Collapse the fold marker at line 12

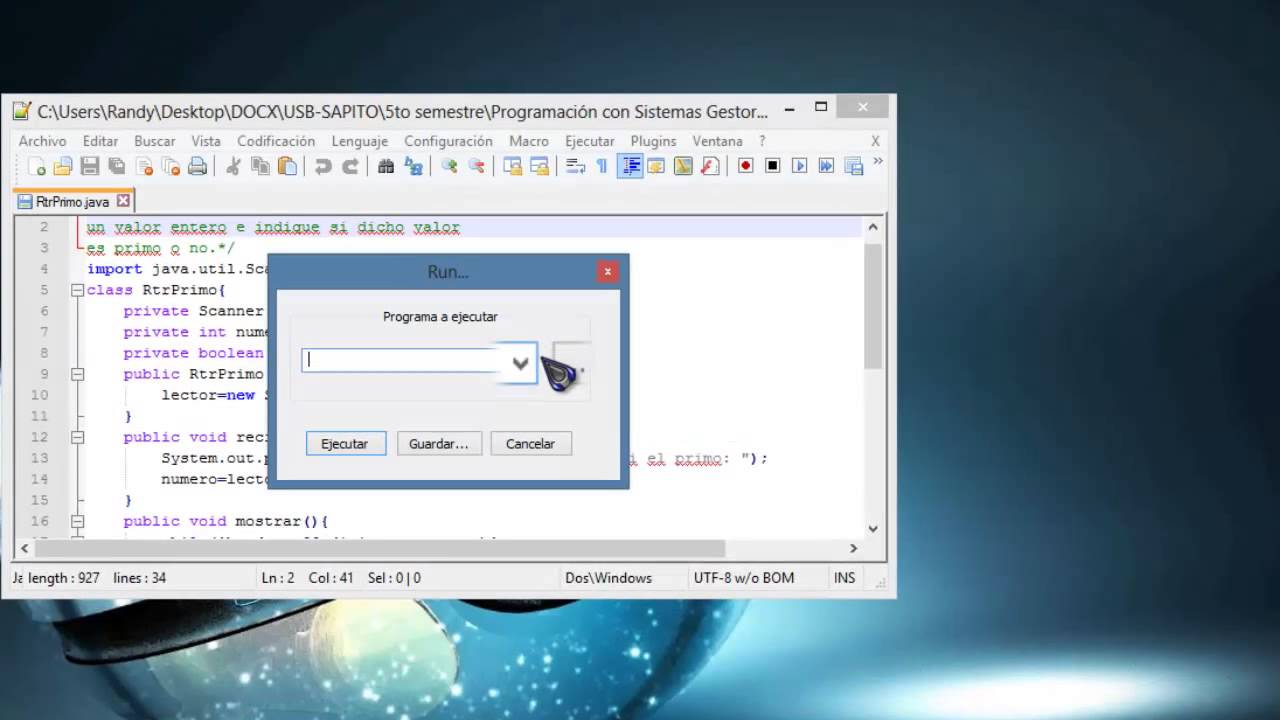[x=77, y=437]
